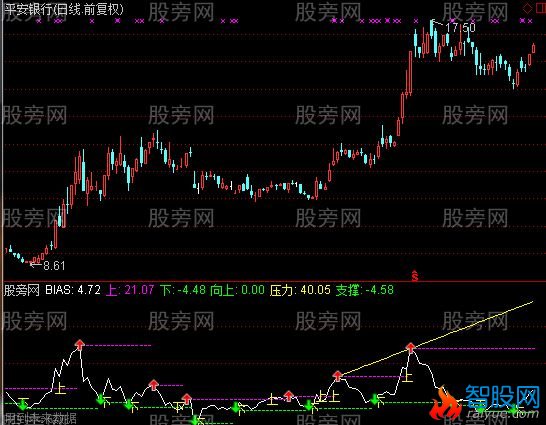Click the BIAS: 4.72 indicator value

tap(73, 290)
